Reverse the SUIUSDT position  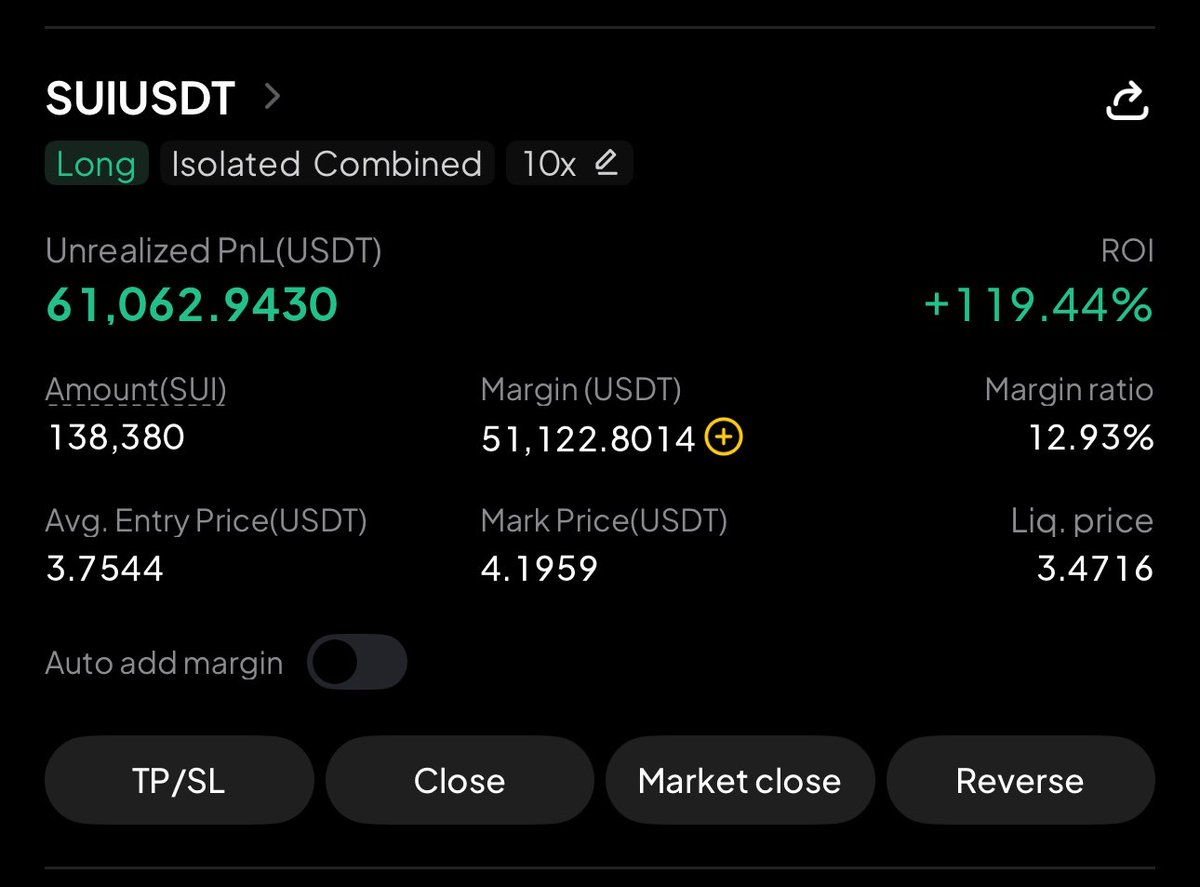click(1020, 780)
